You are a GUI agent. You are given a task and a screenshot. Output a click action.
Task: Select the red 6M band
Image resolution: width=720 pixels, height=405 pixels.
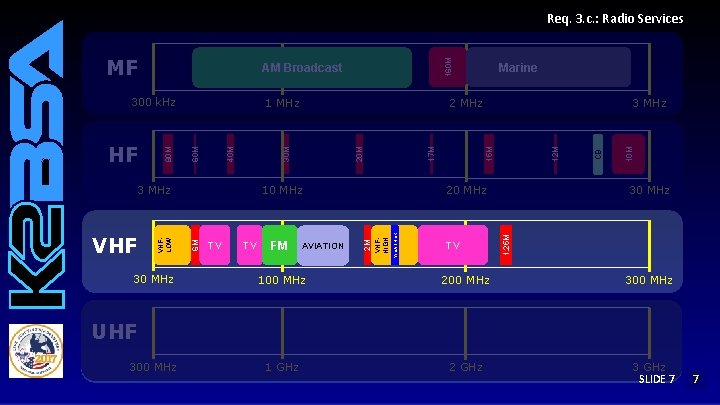point(195,245)
